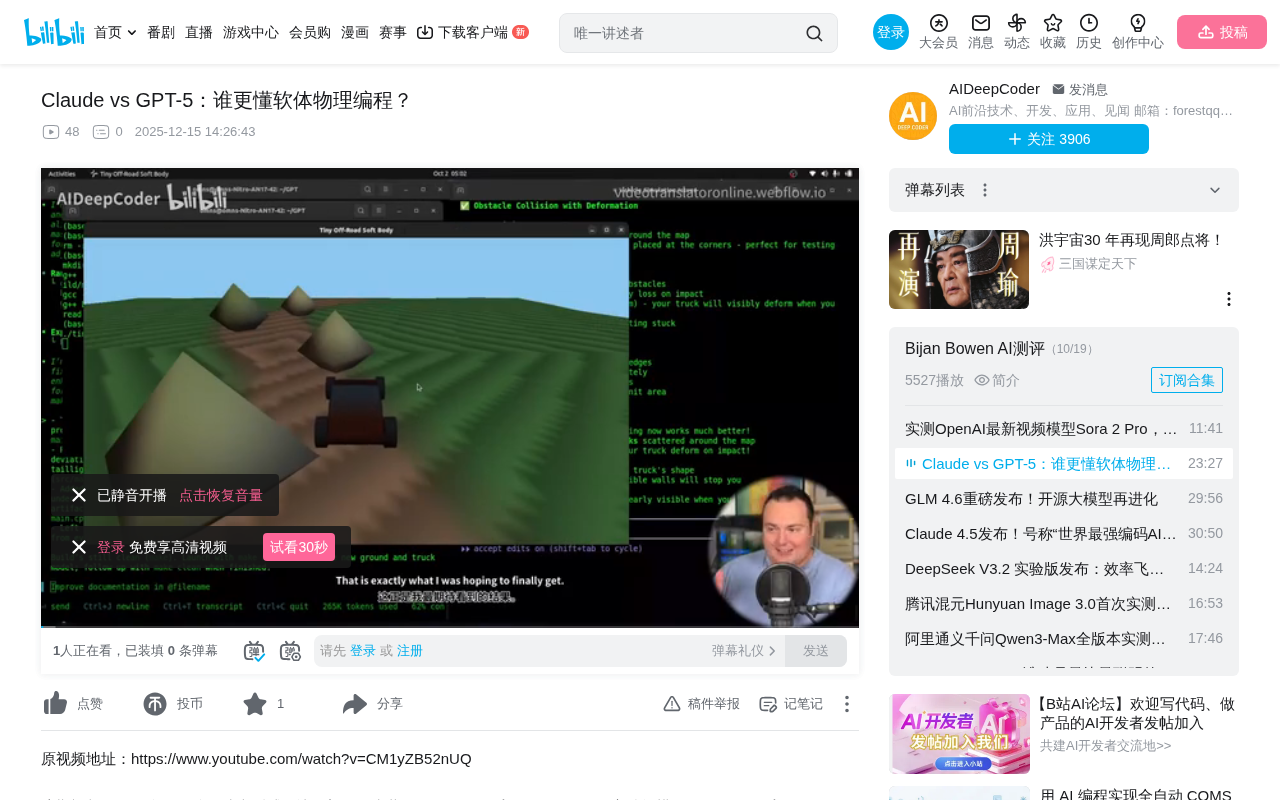Click the 发送 danmaku button
1280x800 pixels.
coord(816,651)
